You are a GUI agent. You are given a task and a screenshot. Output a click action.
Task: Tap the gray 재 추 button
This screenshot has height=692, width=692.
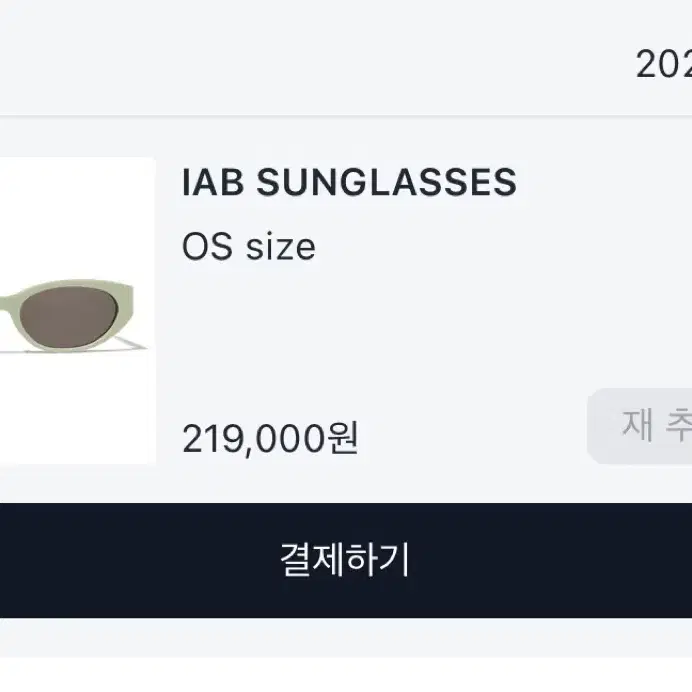(x=640, y=426)
